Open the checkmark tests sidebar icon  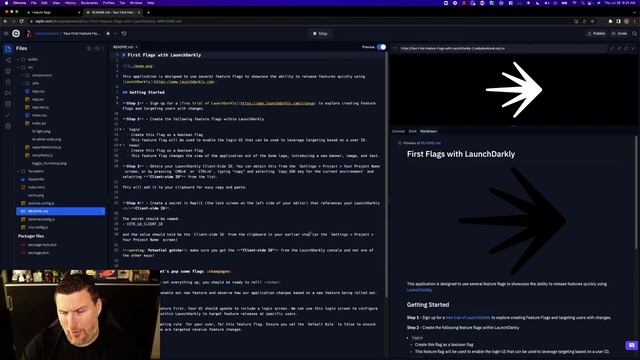click(8, 115)
